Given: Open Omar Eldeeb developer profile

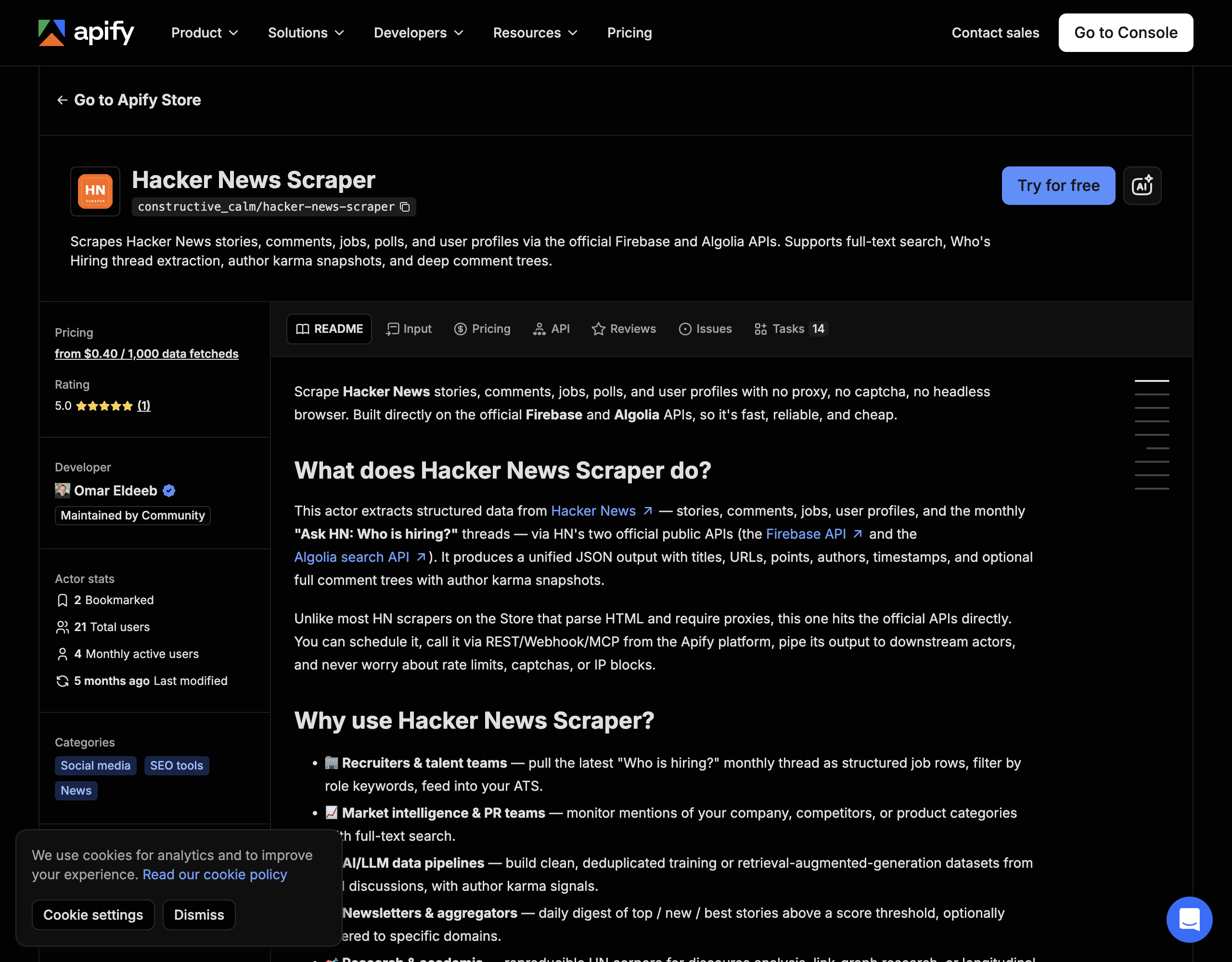Looking at the screenshot, I should [x=115, y=491].
